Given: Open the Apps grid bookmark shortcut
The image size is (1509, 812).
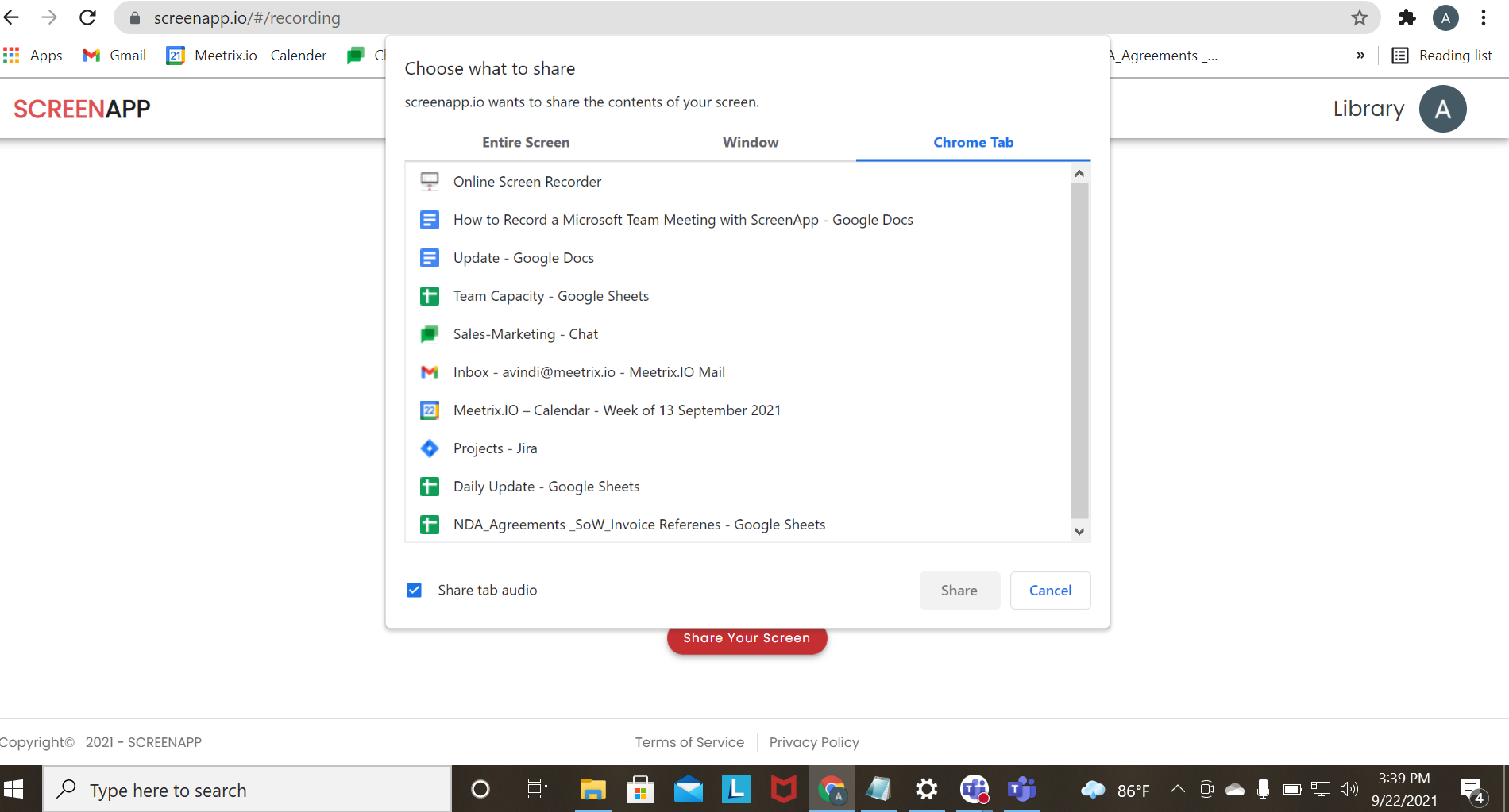Looking at the screenshot, I should (33, 56).
